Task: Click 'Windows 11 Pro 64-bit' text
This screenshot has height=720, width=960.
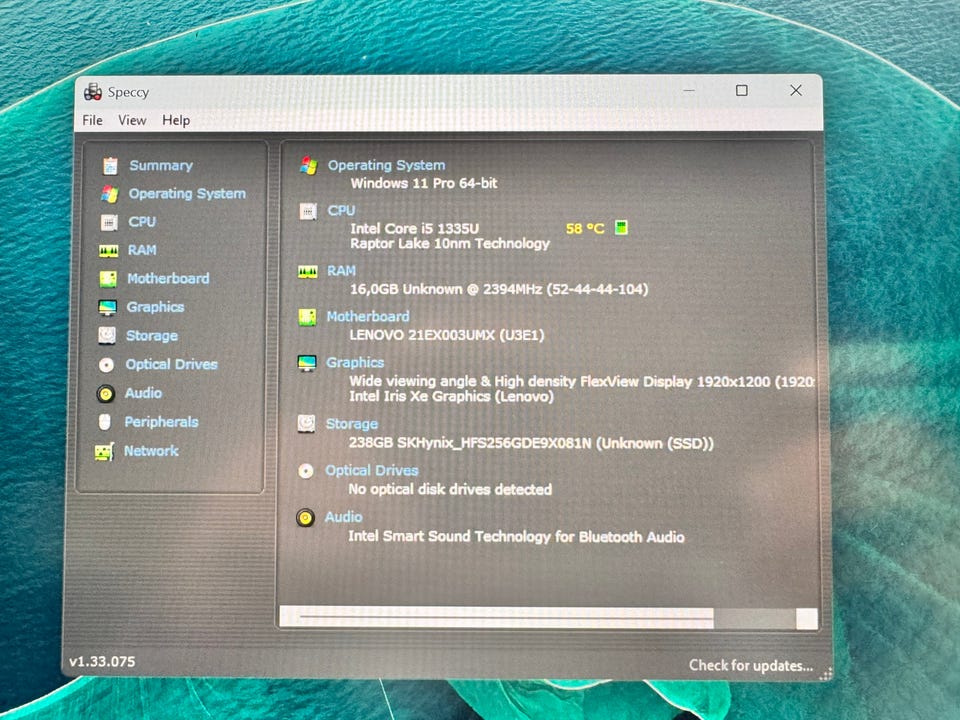Action: (x=424, y=183)
